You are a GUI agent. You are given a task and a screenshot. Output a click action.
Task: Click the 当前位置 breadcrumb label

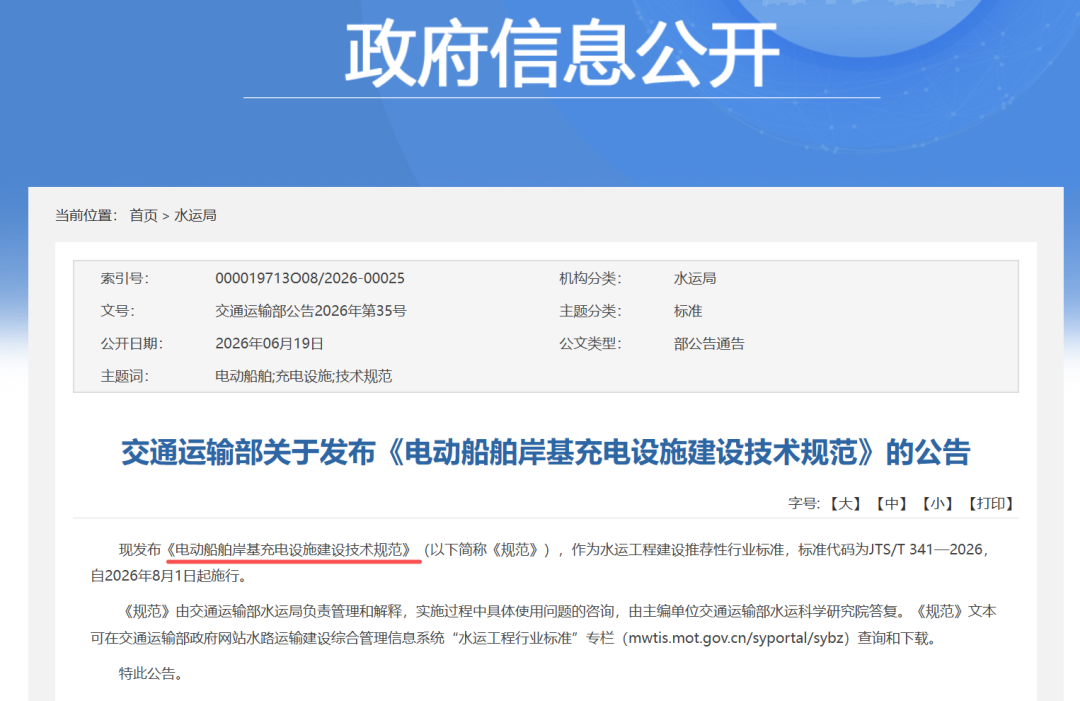[x=86, y=216]
